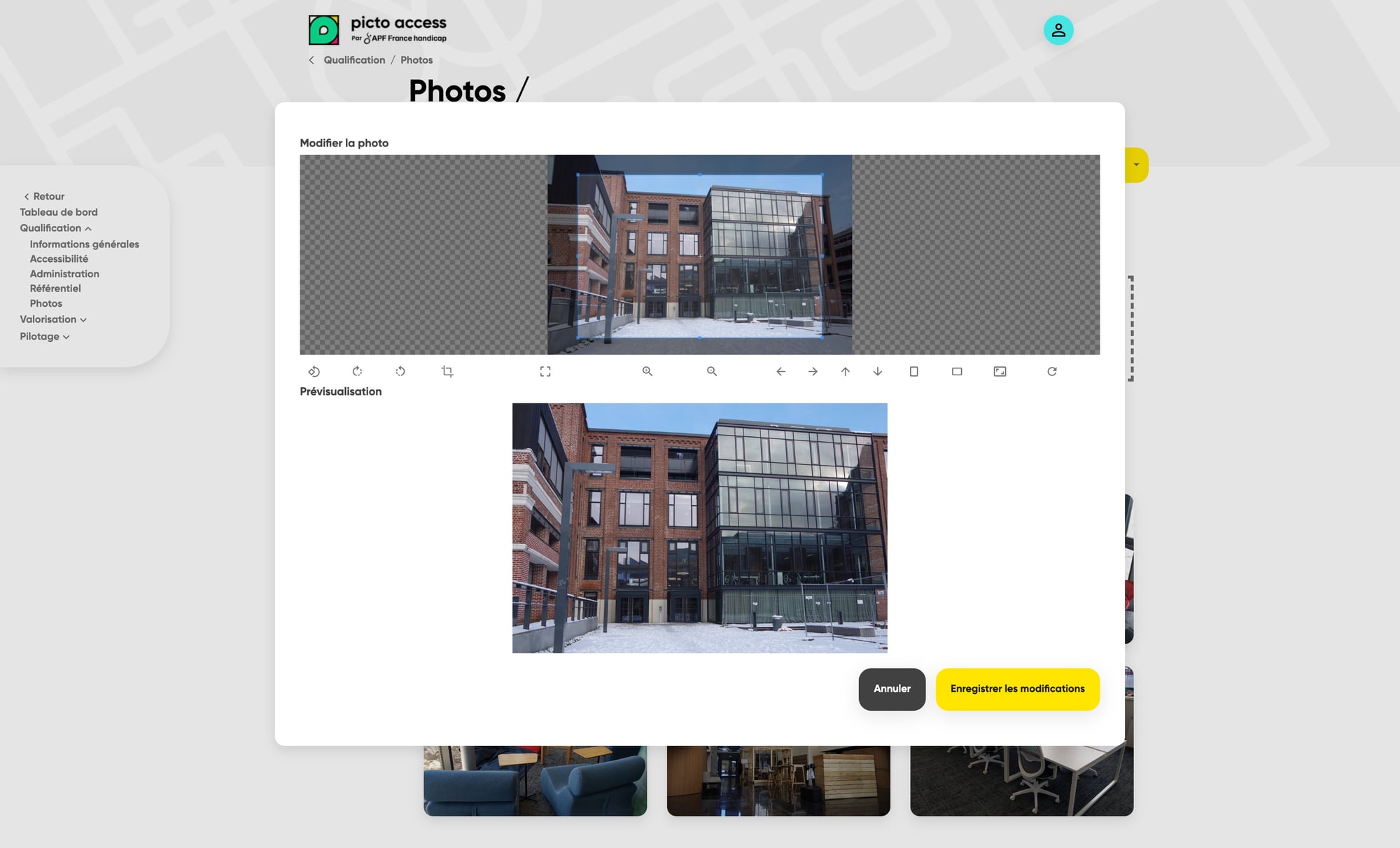Expand the Pilotage sidebar section

pyautogui.click(x=45, y=337)
